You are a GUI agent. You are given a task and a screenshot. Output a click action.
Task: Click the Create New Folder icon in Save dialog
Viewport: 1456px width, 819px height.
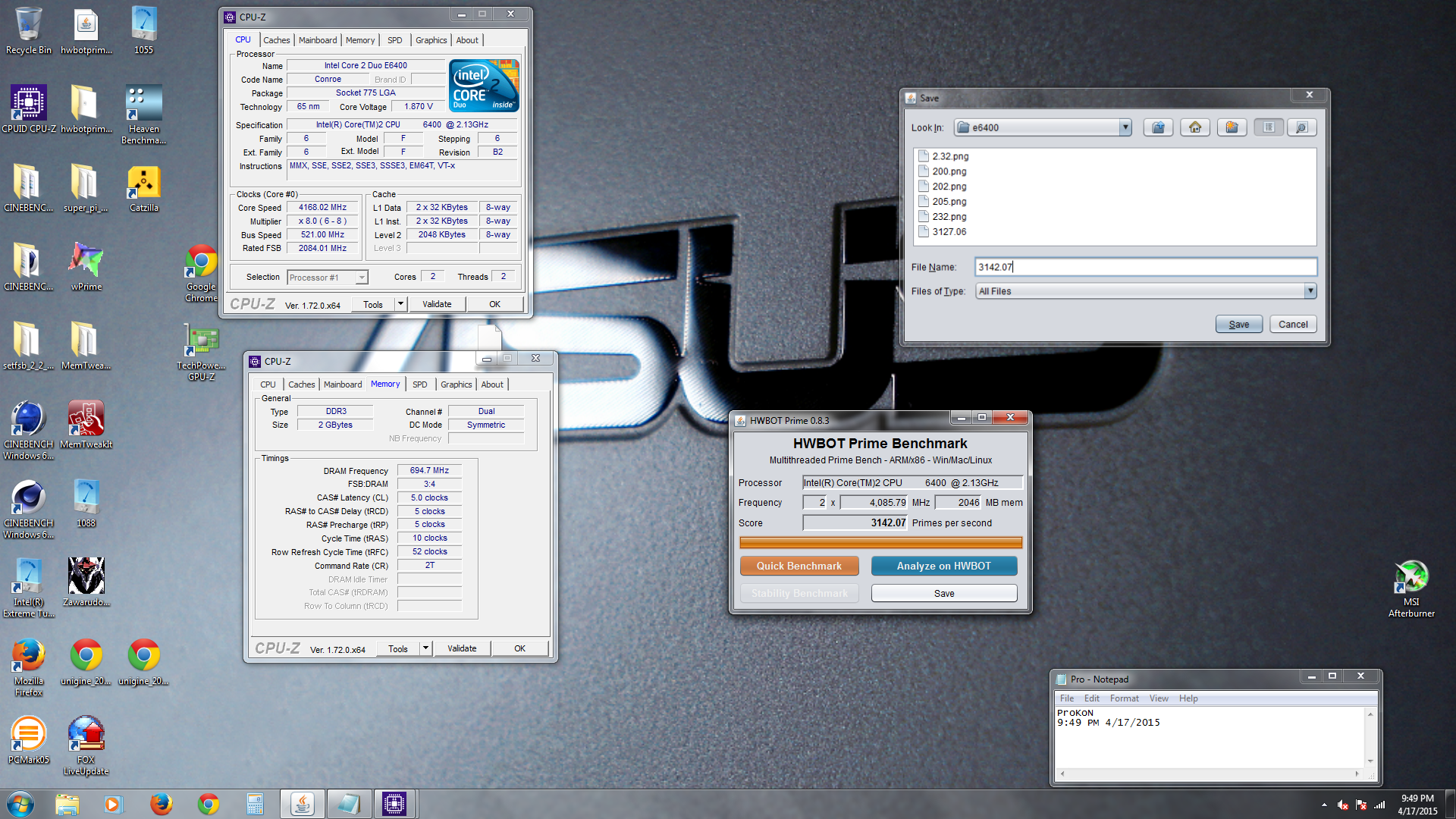pyautogui.click(x=1232, y=127)
